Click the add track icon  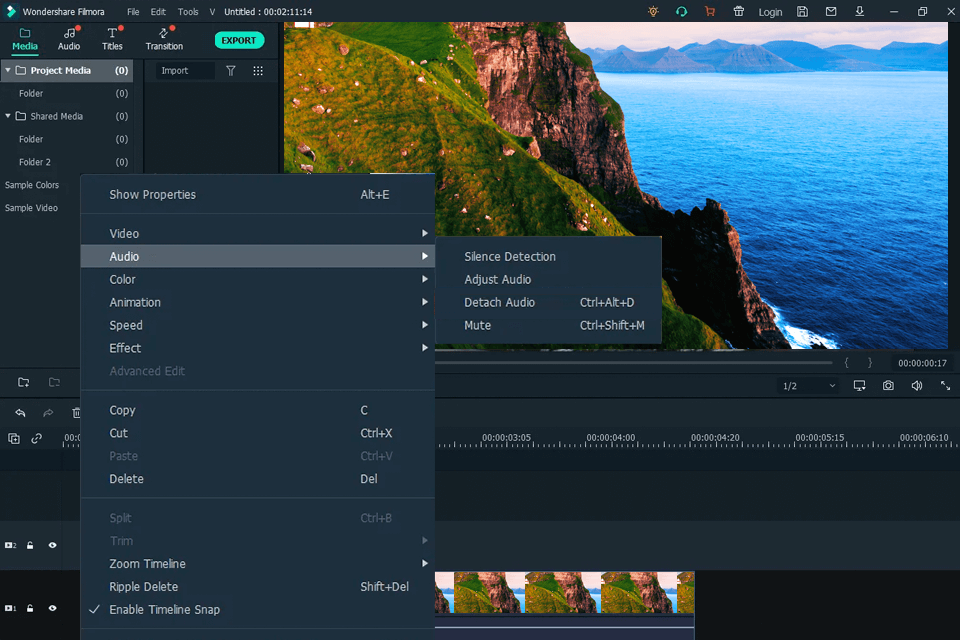tap(13, 439)
